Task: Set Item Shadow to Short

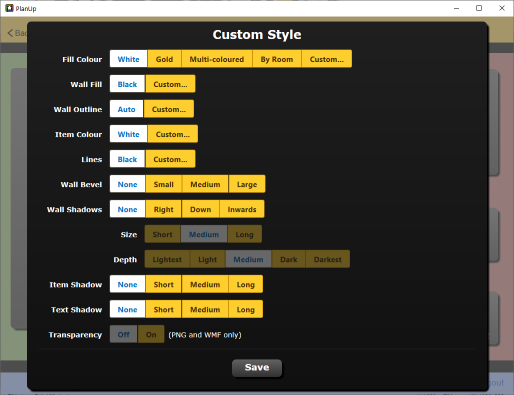Action: (164, 284)
